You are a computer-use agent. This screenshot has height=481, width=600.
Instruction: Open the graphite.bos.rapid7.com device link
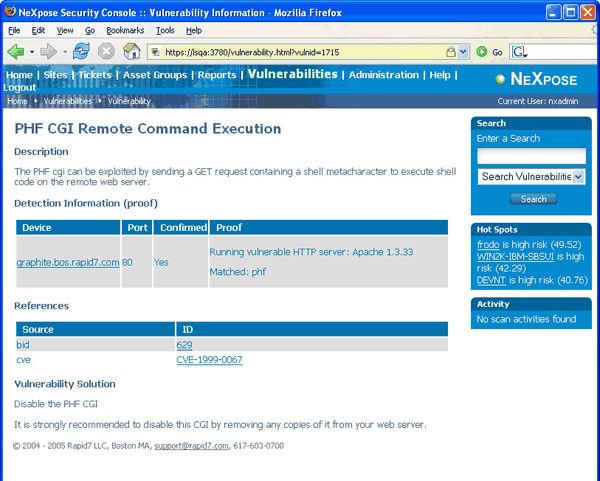click(68, 262)
